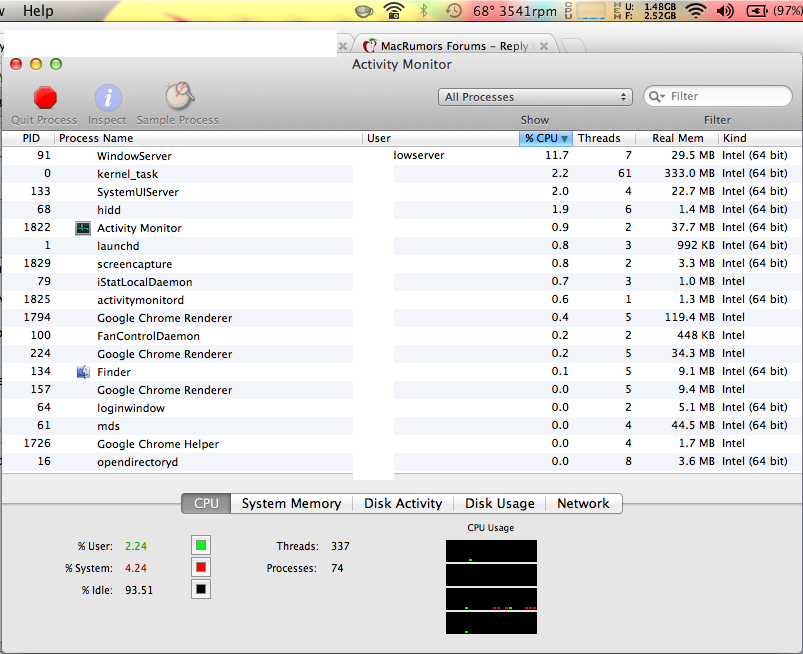
Task: Click the iStat memory usage menu item
Action: (645, 11)
